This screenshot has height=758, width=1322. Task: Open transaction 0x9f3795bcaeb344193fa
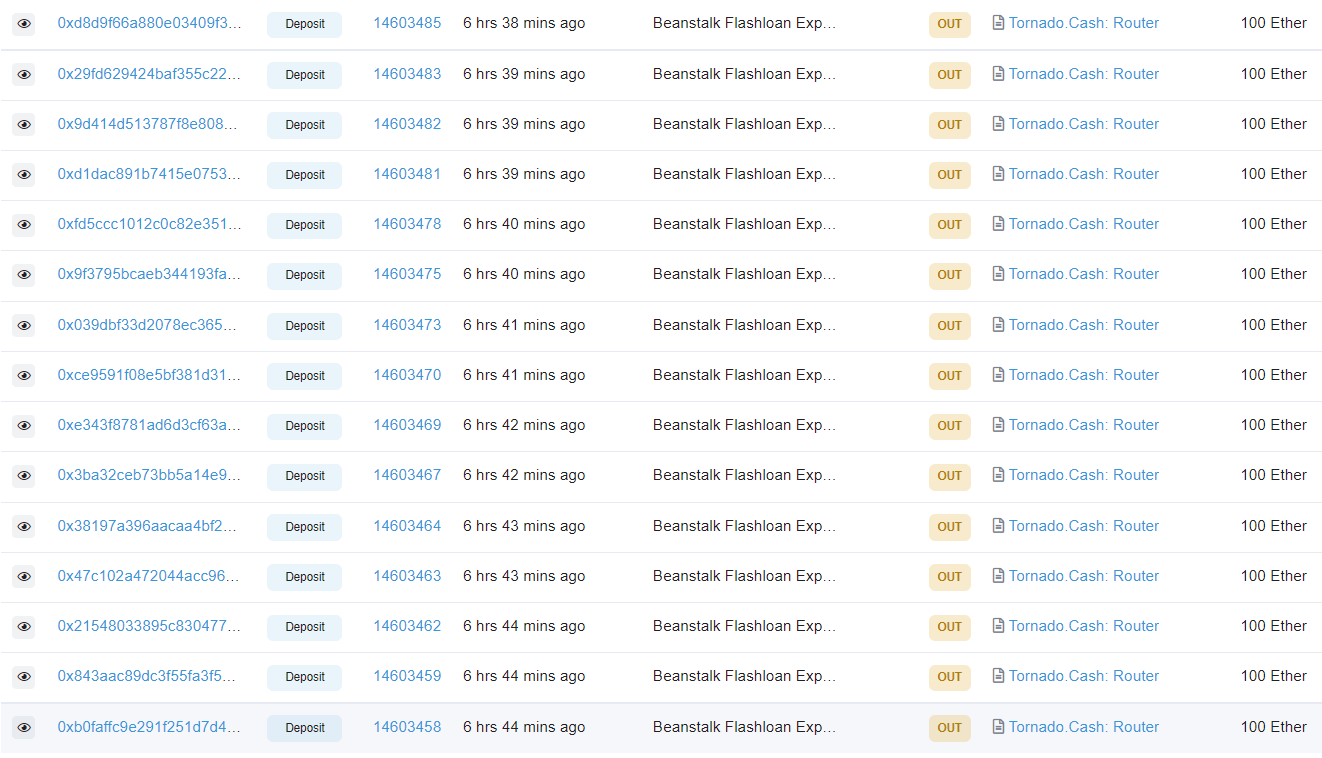tap(149, 274)
